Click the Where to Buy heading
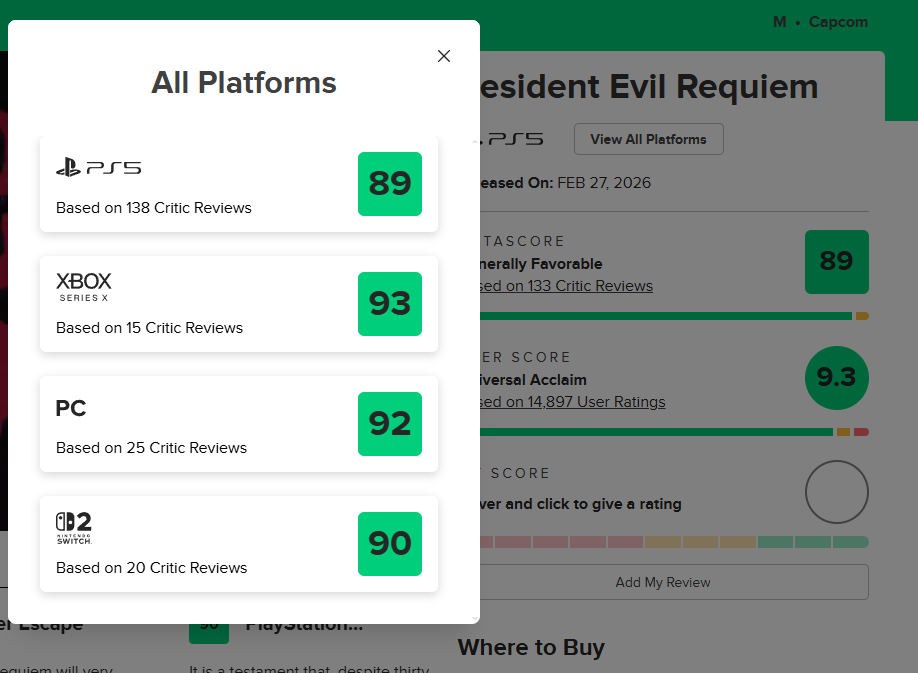The image size is (918, 673). pyautogui.click(x=531, y=647)
